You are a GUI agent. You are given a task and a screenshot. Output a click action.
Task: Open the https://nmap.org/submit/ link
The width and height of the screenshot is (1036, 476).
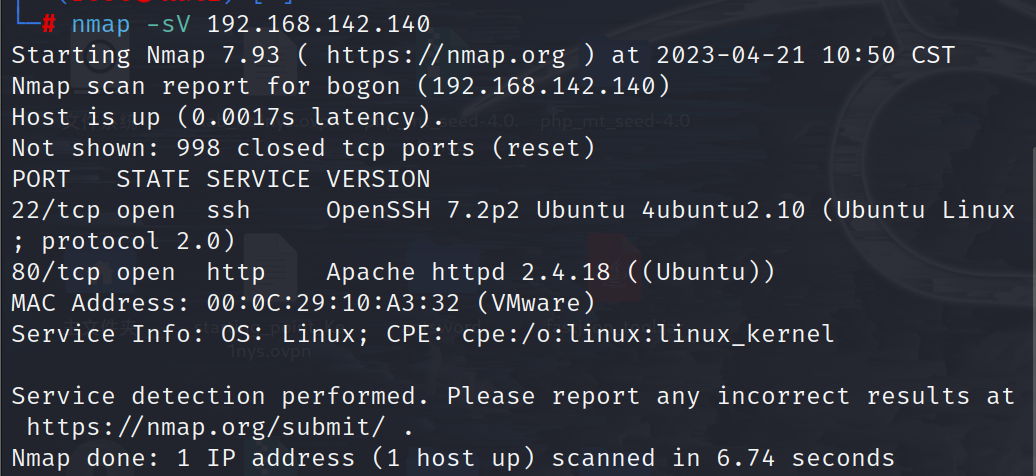pos(213,427)
